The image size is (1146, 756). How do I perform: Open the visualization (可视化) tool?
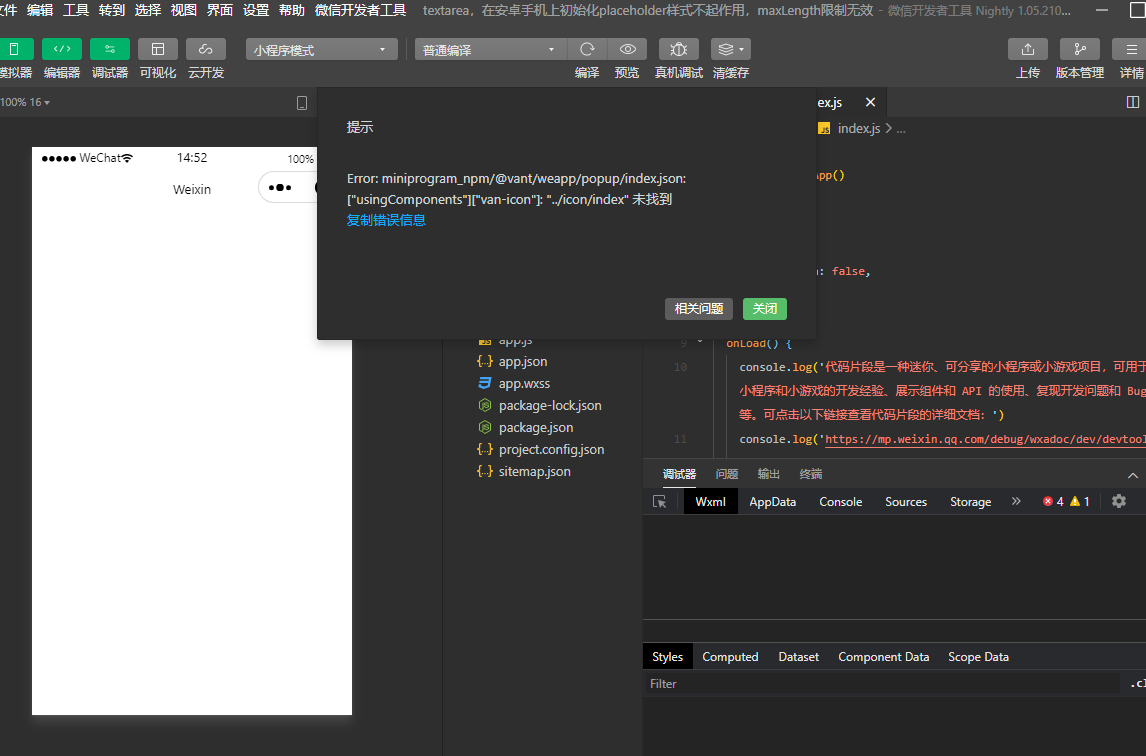click(x=158, y=49)
